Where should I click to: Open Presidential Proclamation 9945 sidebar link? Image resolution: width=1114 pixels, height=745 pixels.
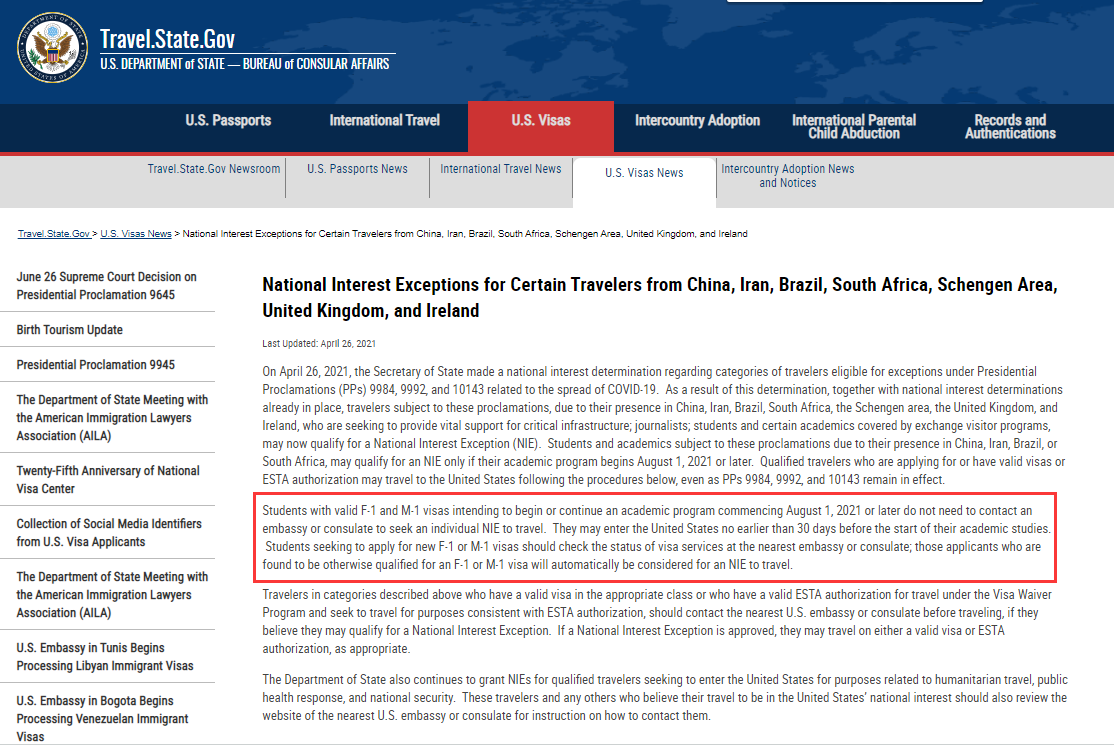click(x=96, y=364)
